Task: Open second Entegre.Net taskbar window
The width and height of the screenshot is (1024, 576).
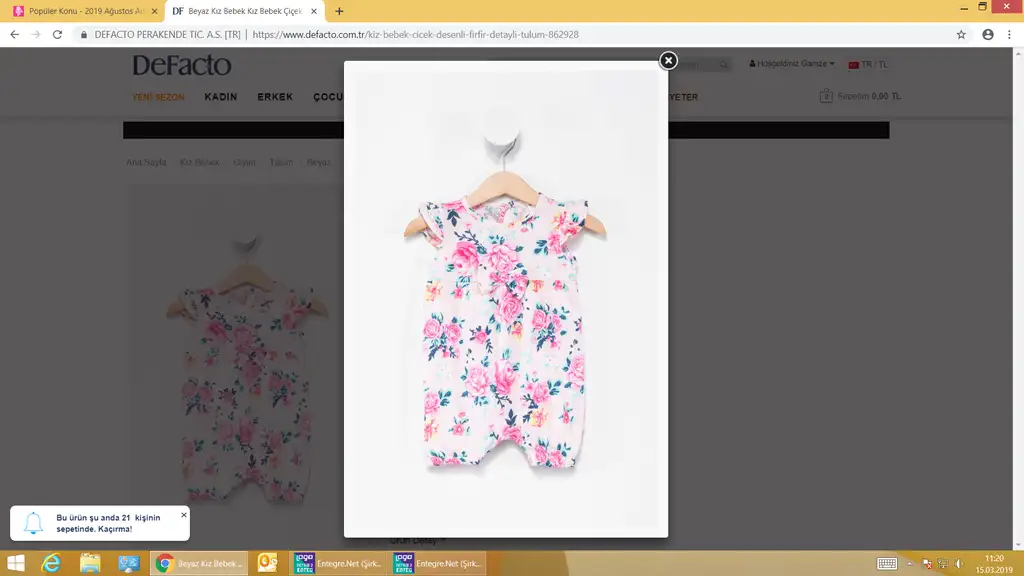Action: point(438,563)
